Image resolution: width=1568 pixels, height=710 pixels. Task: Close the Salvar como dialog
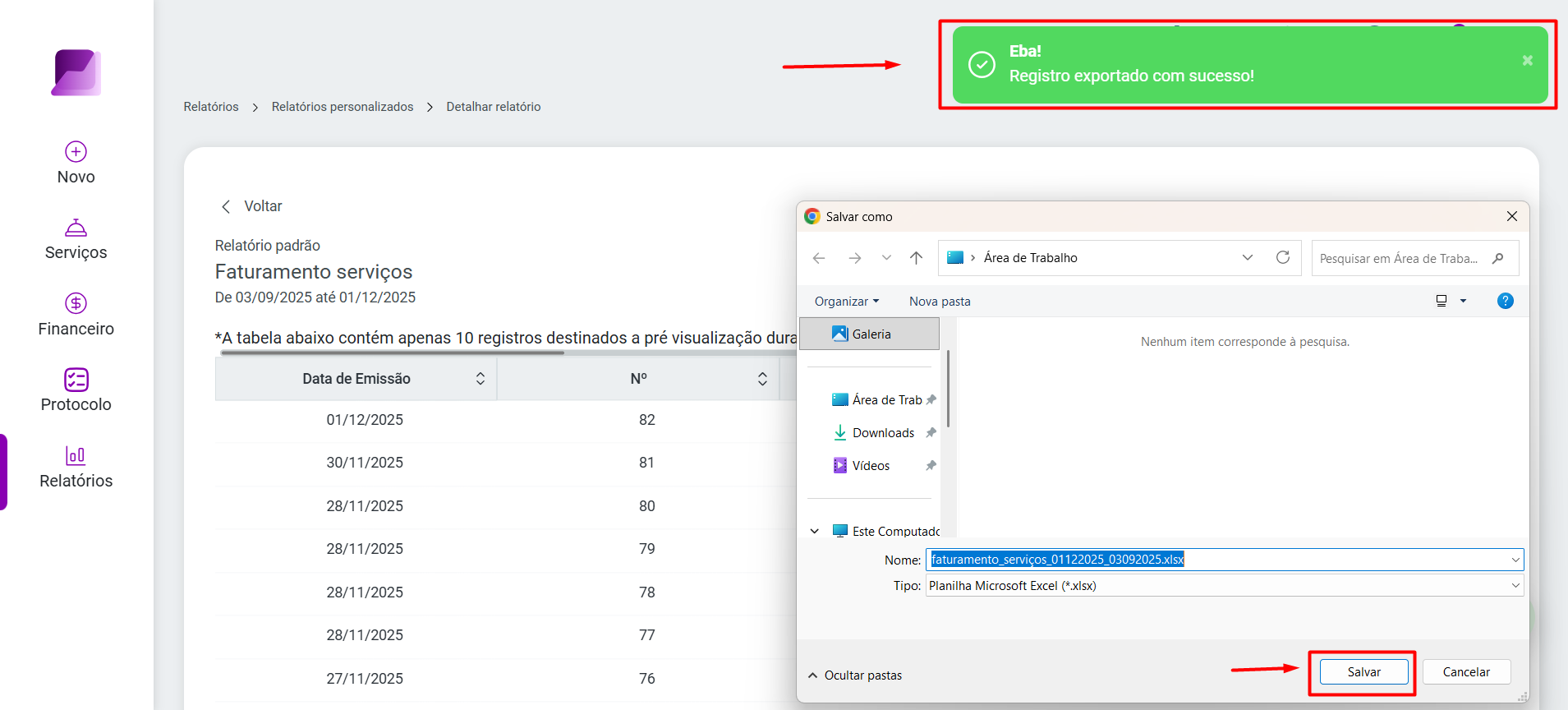coord(1512,216)
